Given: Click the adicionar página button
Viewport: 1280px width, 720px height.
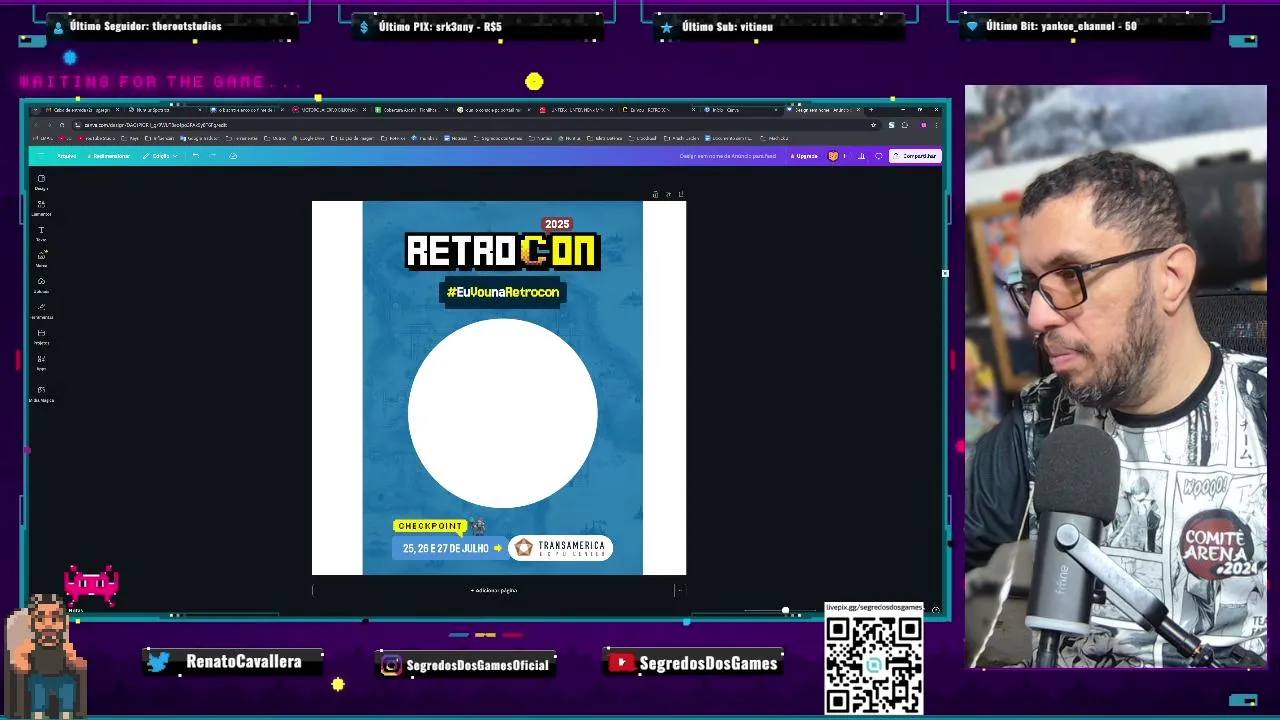Looking at the screenshot, I should pyautogui.click(x=494, y=590).
